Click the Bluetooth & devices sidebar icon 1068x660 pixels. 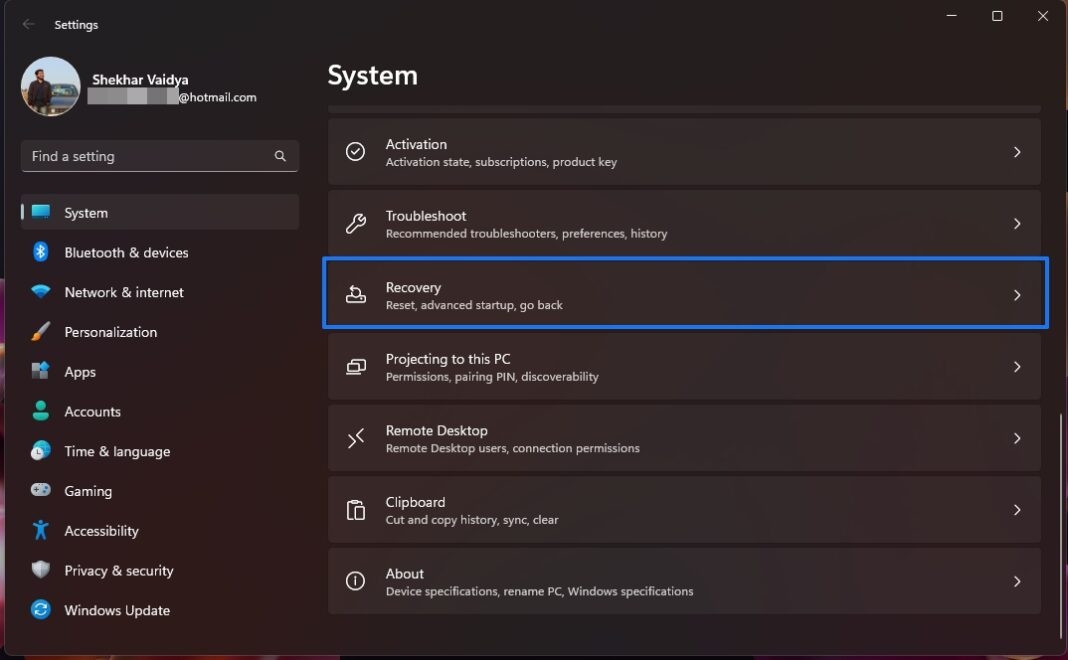point(41,252)
